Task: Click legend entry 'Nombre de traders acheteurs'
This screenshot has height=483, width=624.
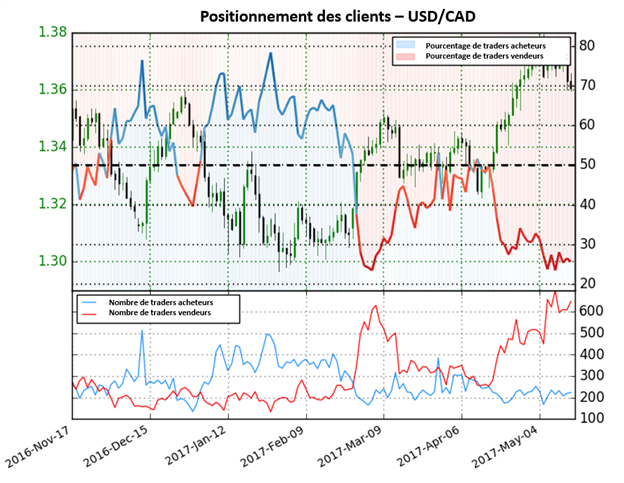Action: coord(161,302)
